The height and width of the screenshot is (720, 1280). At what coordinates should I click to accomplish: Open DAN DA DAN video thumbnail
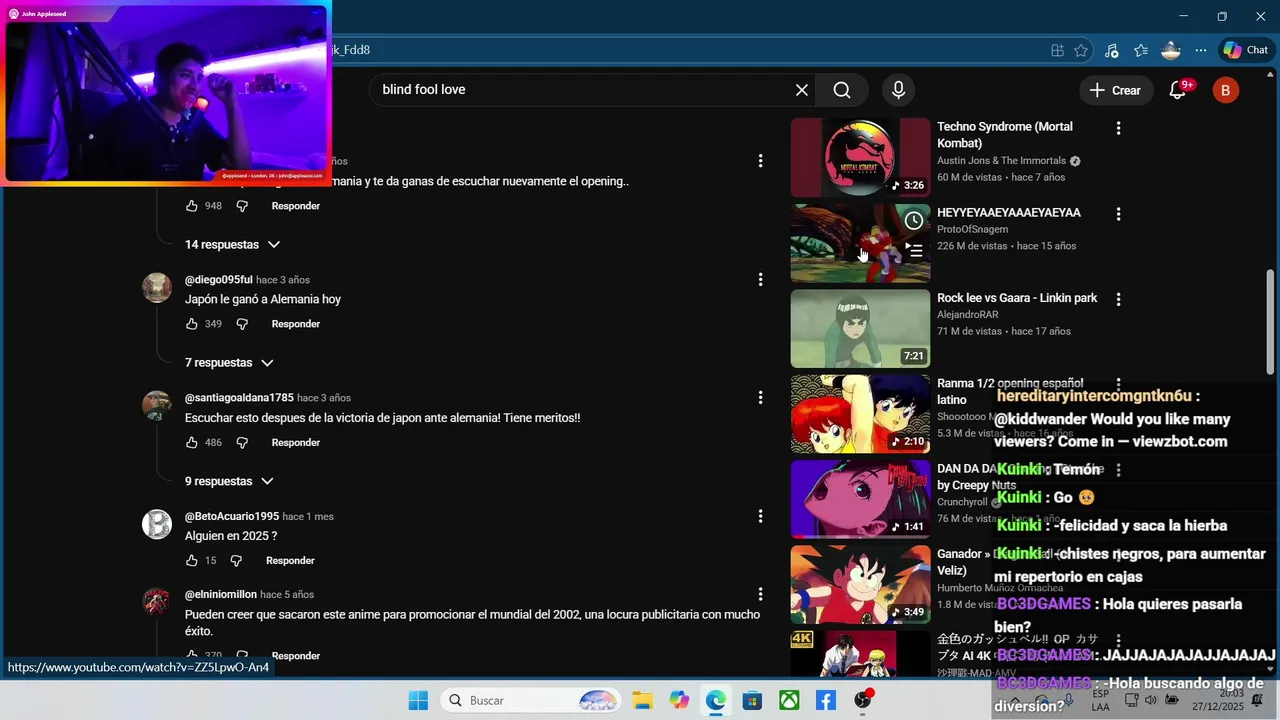coord(860,499)
